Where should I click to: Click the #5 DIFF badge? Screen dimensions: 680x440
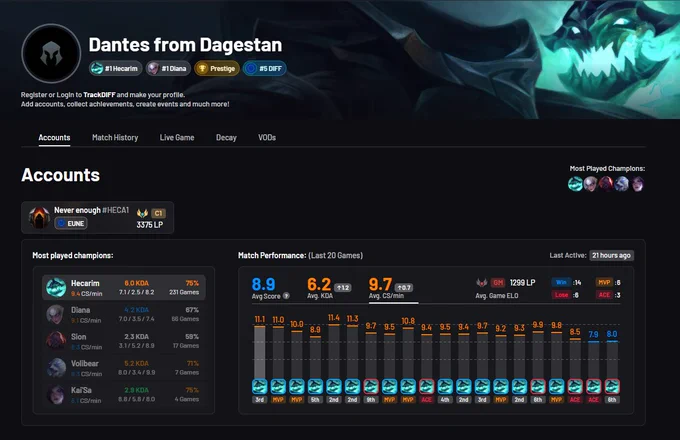pos(265,68)
